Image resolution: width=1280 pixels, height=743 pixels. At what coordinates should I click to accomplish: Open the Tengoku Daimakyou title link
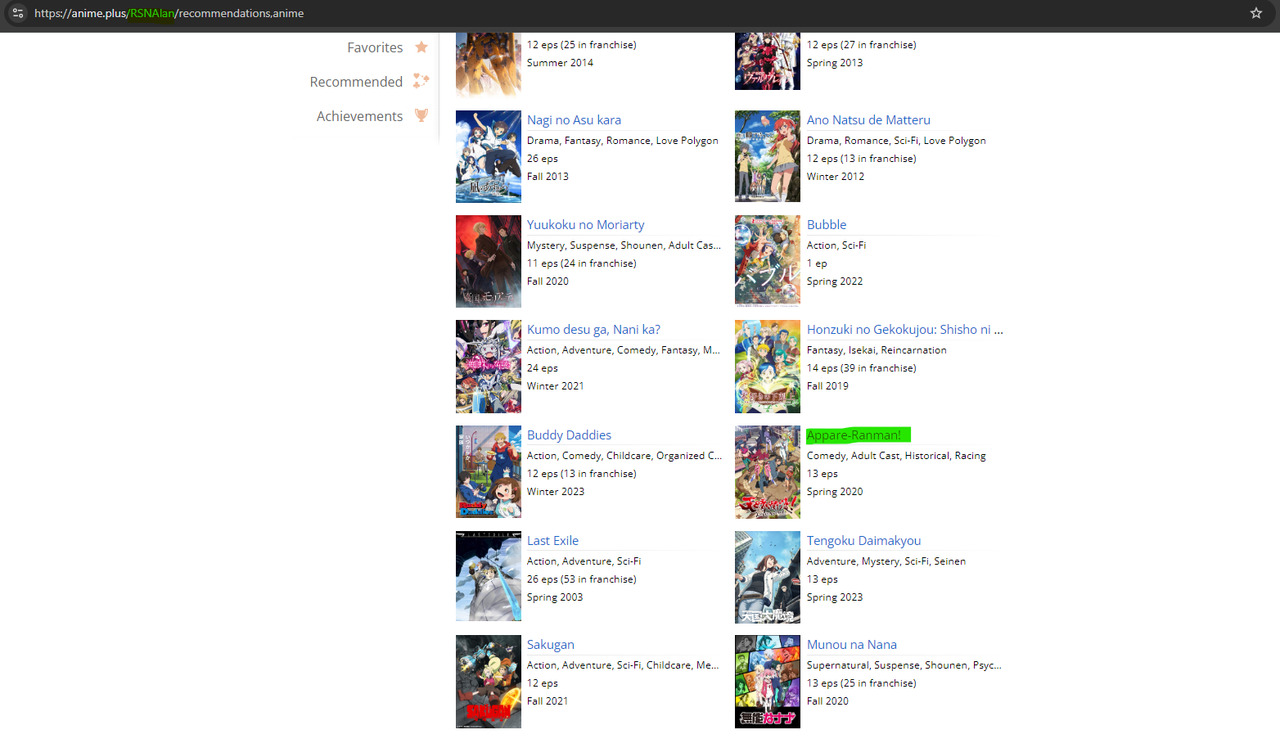pyautogui.click(x=864, y=541)
